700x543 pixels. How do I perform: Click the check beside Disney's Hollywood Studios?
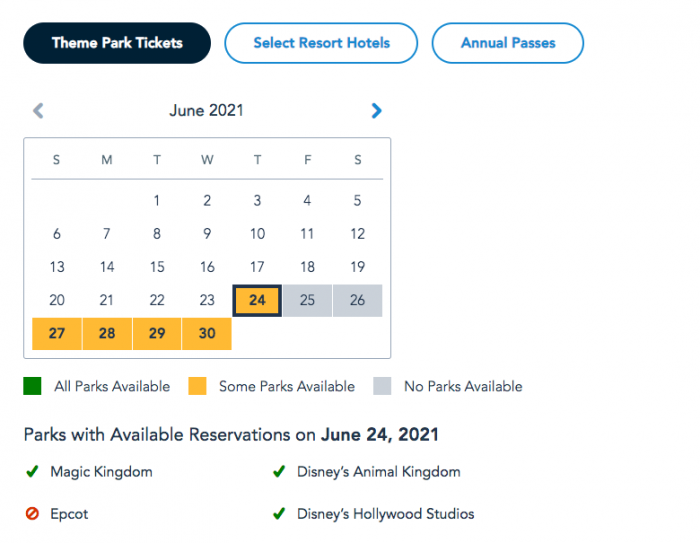tap(279, 514)
